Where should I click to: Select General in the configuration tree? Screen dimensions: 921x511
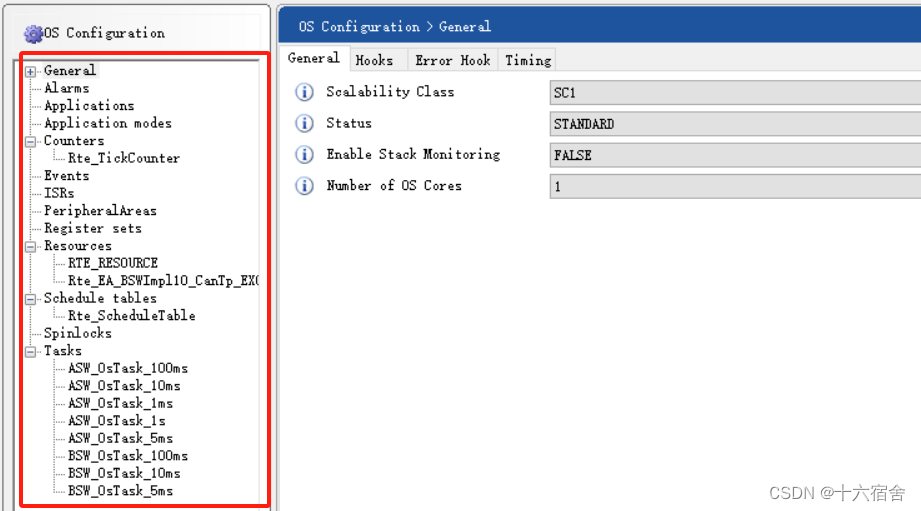(x=70, y=70)
